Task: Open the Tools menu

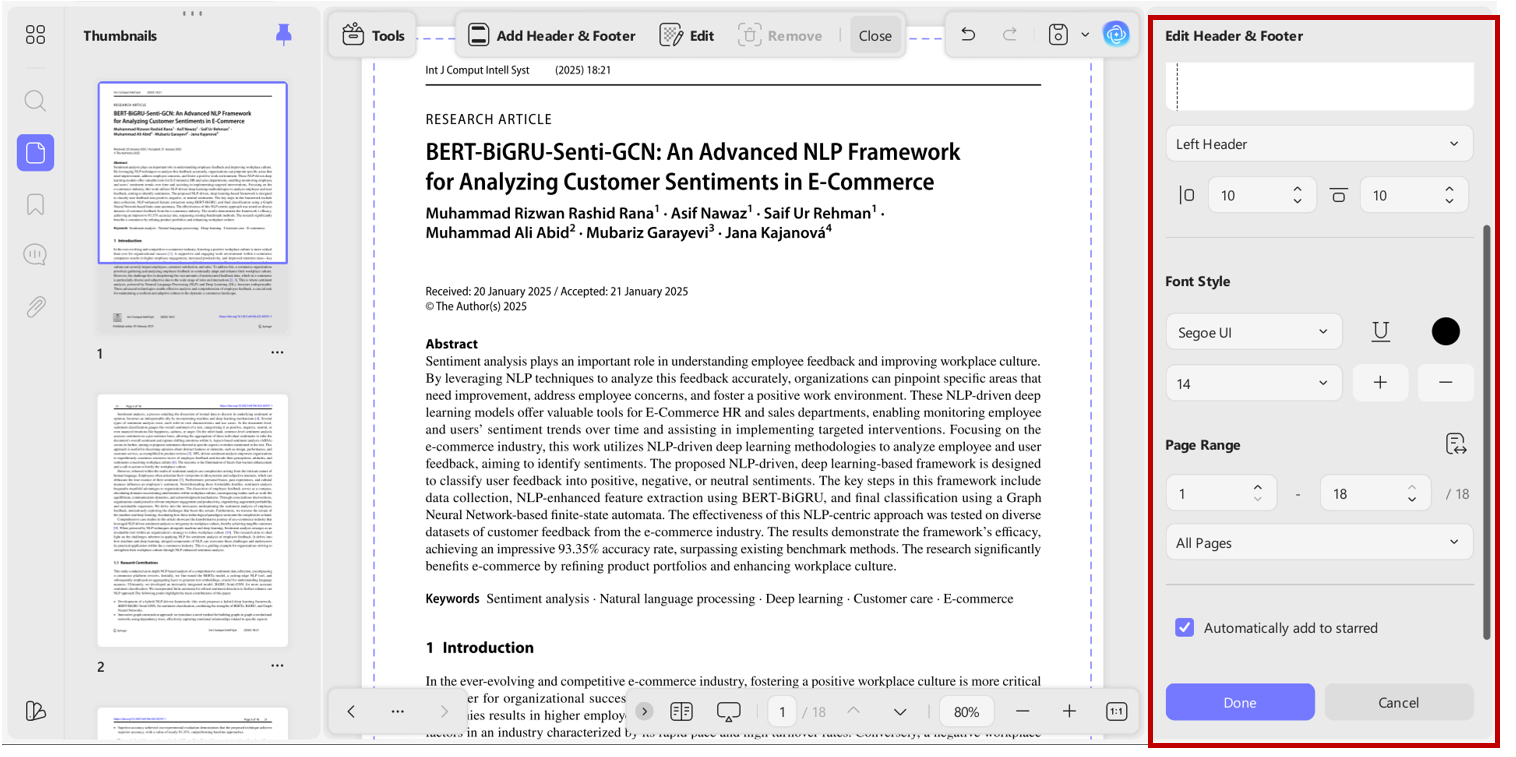Action: [x=373, y=36]
